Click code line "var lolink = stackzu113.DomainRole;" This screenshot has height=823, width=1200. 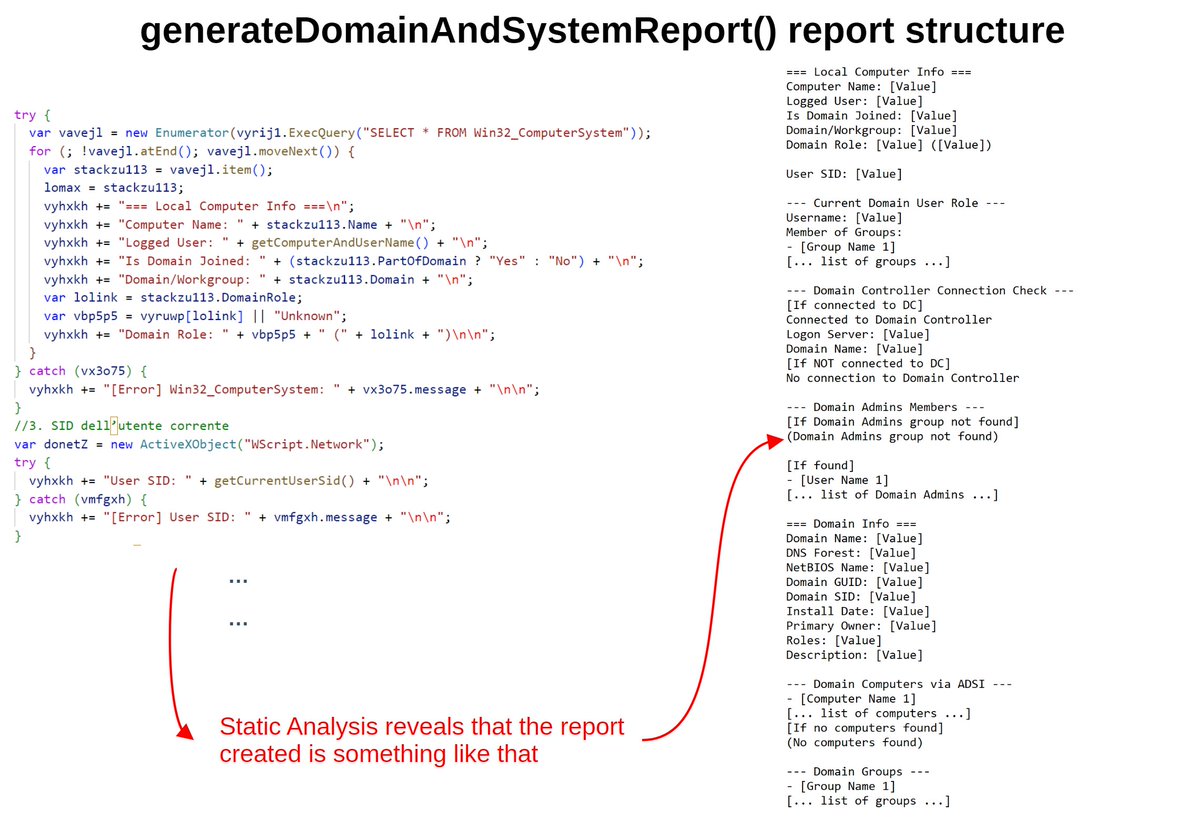point(173,298)
